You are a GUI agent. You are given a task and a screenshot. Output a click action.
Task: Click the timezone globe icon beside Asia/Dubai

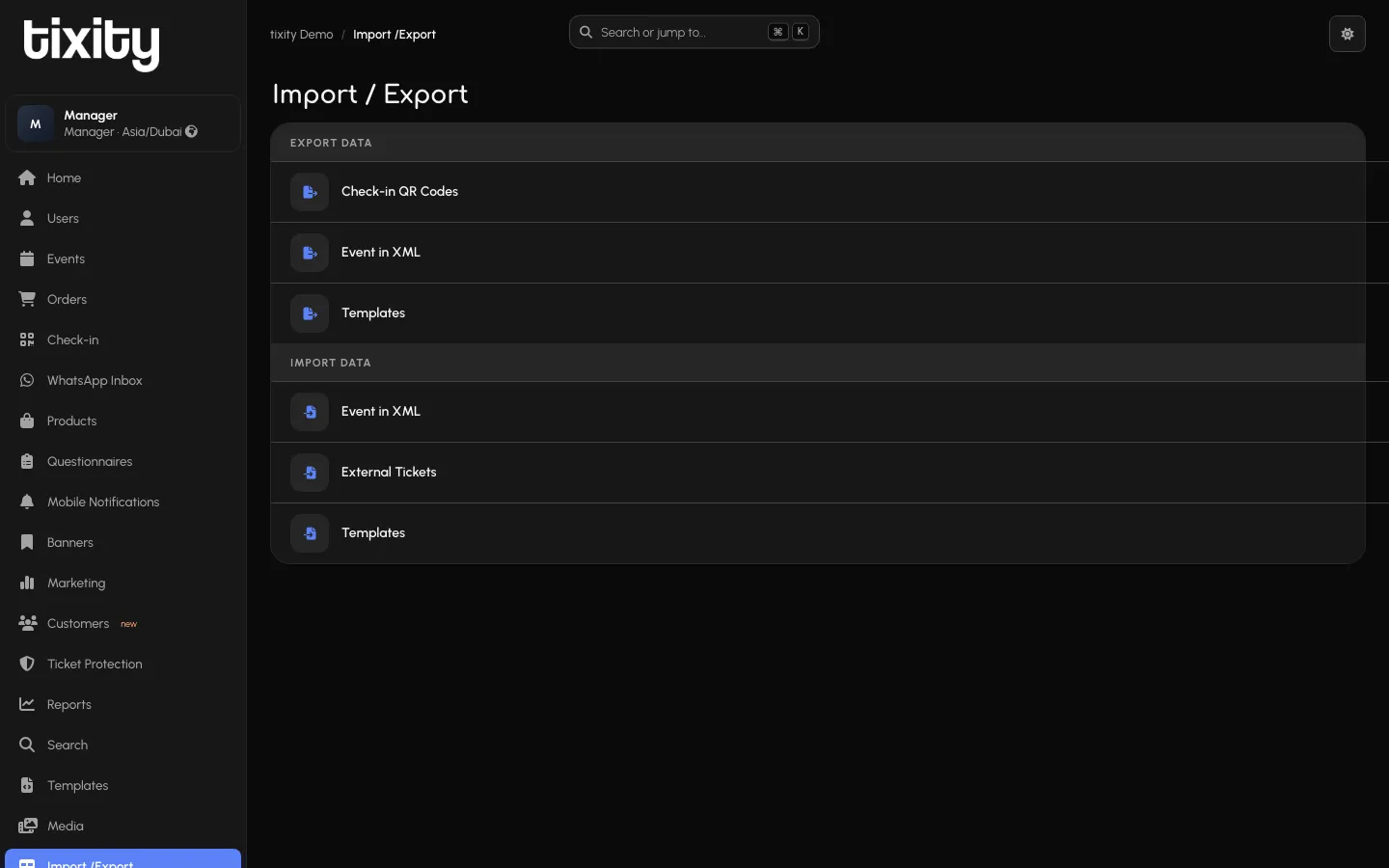click(192, 132)
